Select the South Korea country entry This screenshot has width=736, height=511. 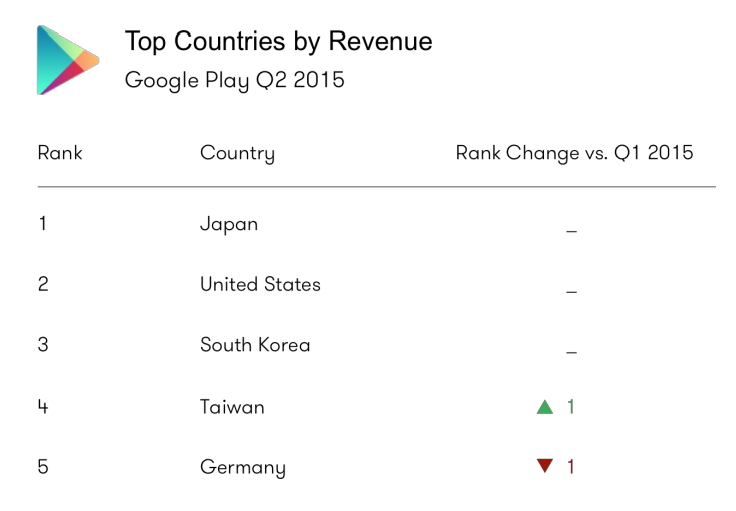point(255,345)
